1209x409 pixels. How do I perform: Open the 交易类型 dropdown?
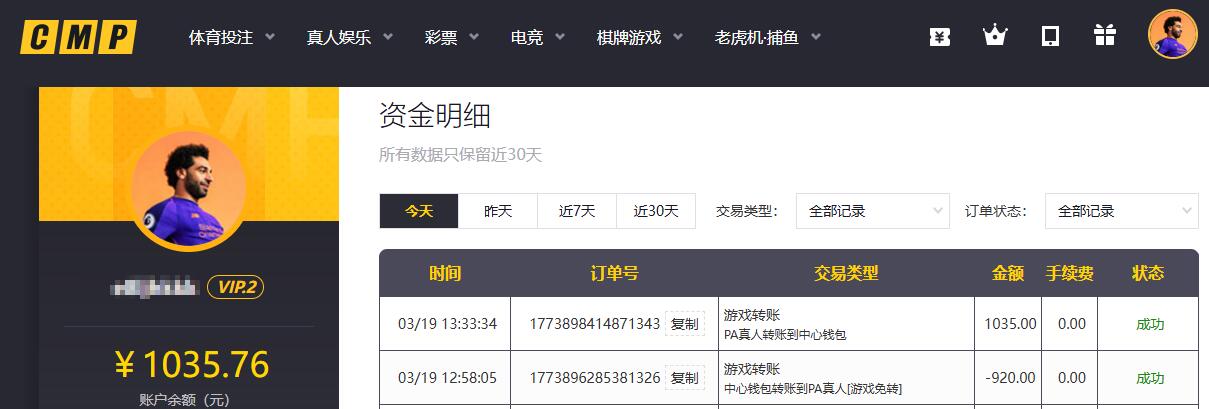(x=872, y=211)
